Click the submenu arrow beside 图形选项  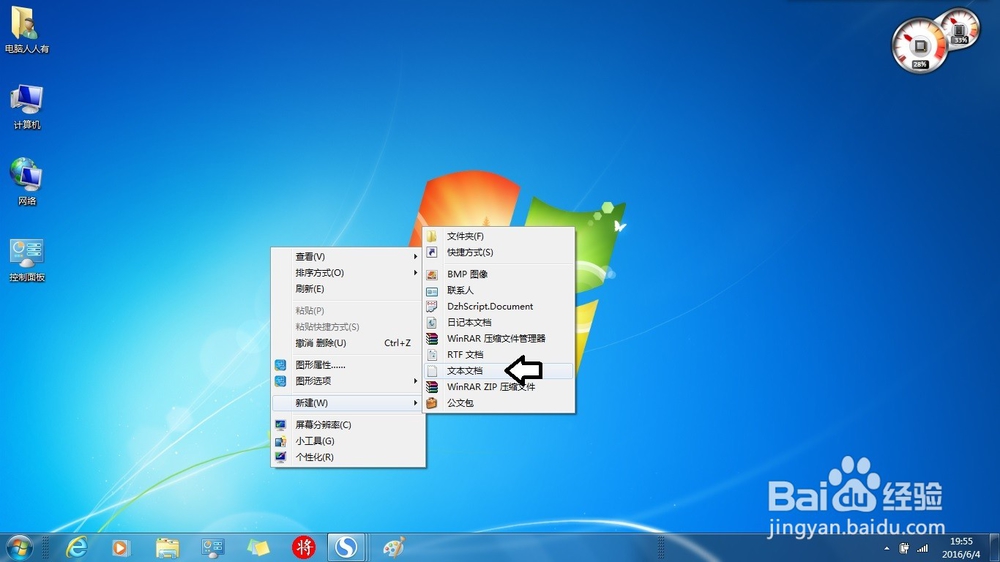[415, 381]
